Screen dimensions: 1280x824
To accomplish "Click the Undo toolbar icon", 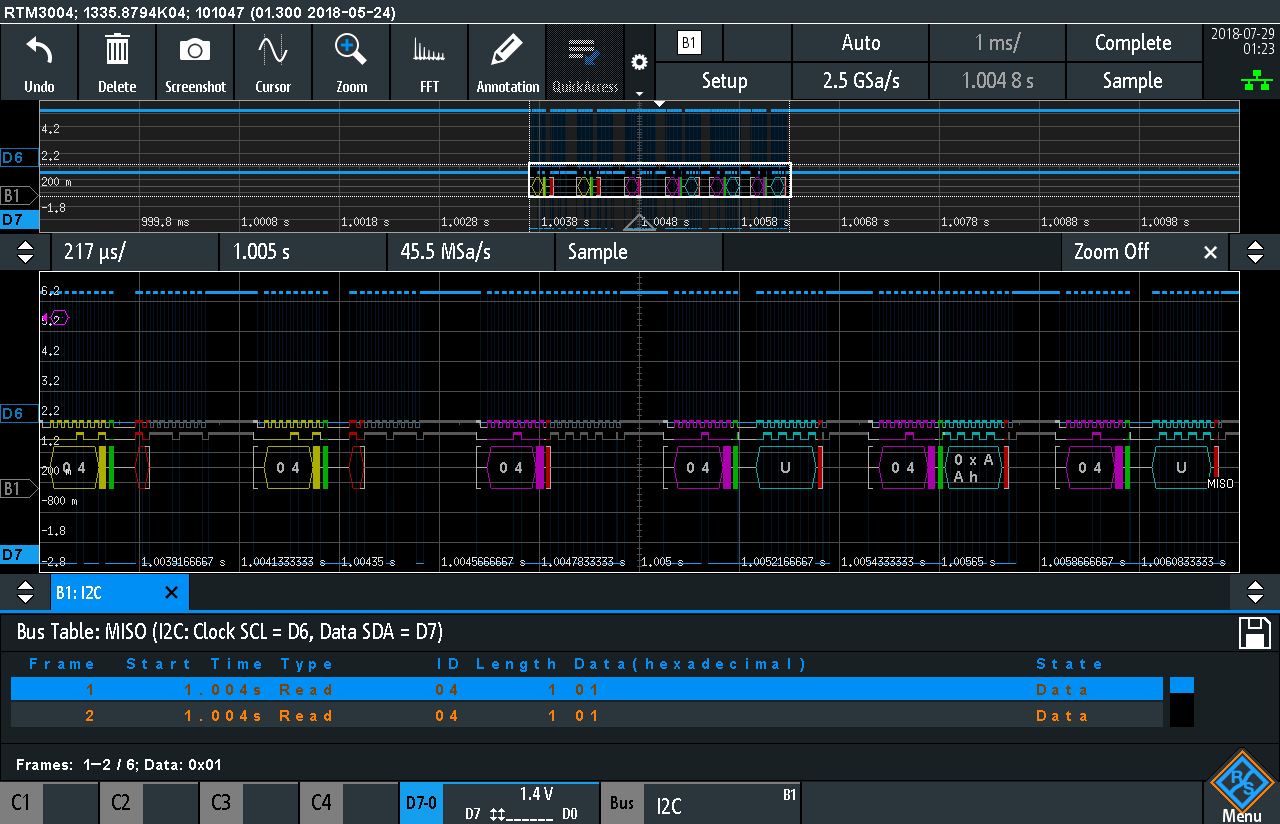I will 39,62.
